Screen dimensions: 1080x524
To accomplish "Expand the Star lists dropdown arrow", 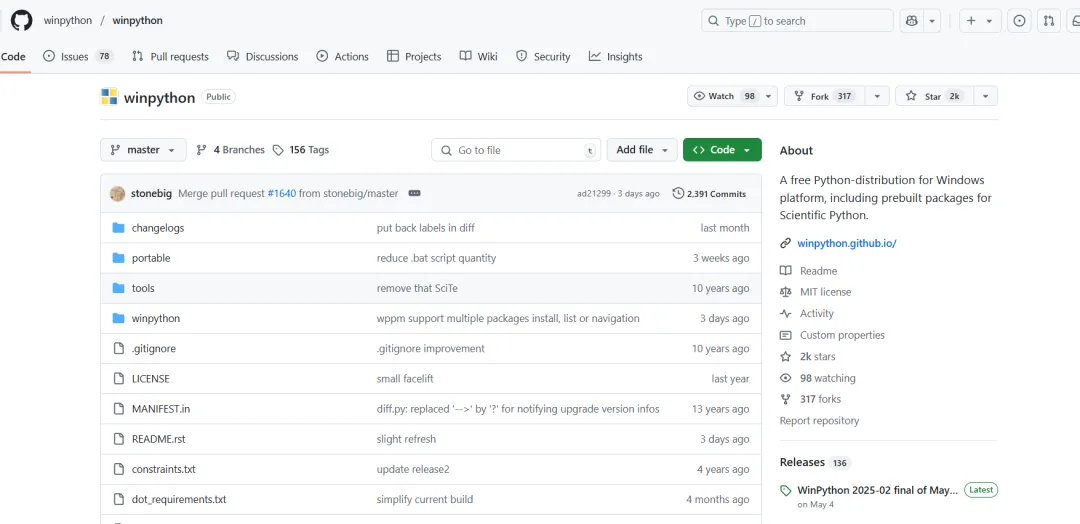I will (x=986, y=96).
